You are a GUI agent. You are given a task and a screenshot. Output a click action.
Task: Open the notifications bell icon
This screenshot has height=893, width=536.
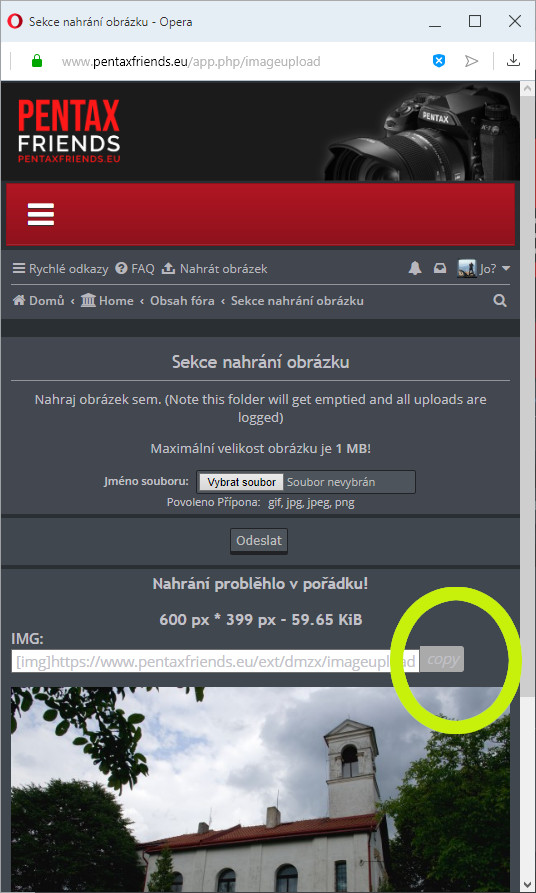pos(415,269)
